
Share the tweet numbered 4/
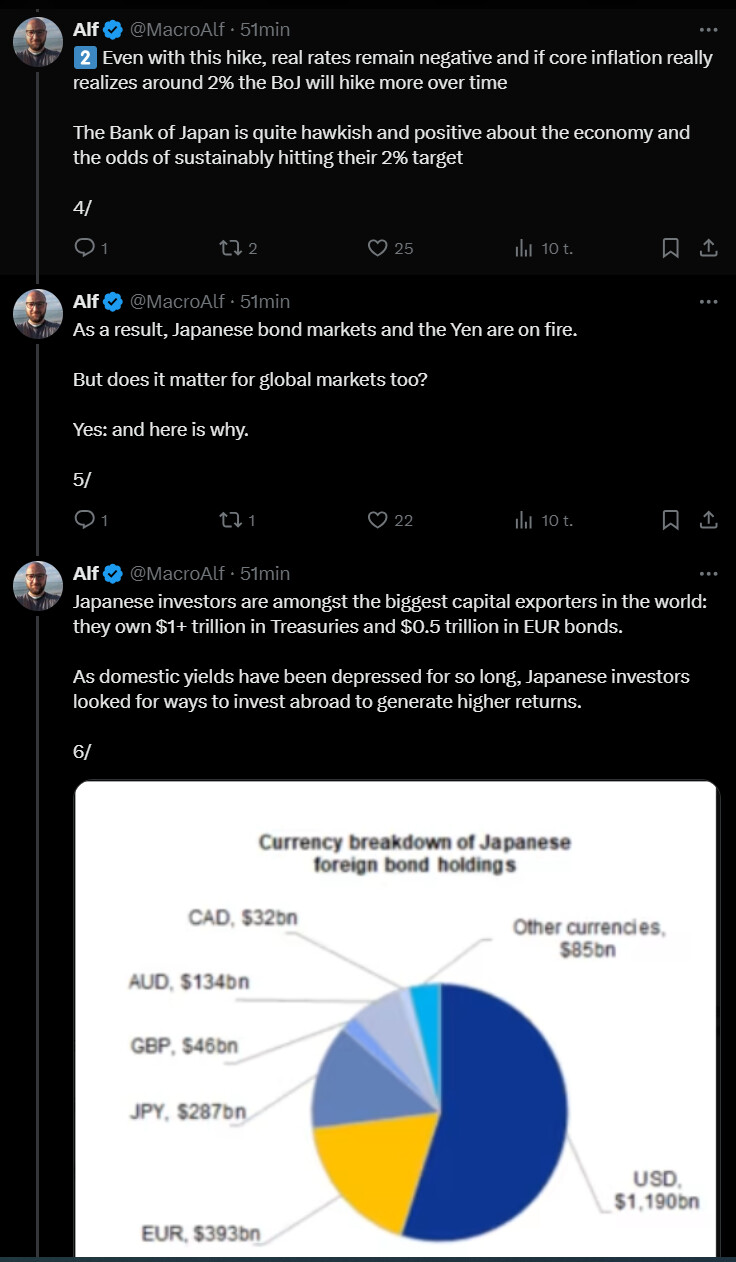[706, 248]
